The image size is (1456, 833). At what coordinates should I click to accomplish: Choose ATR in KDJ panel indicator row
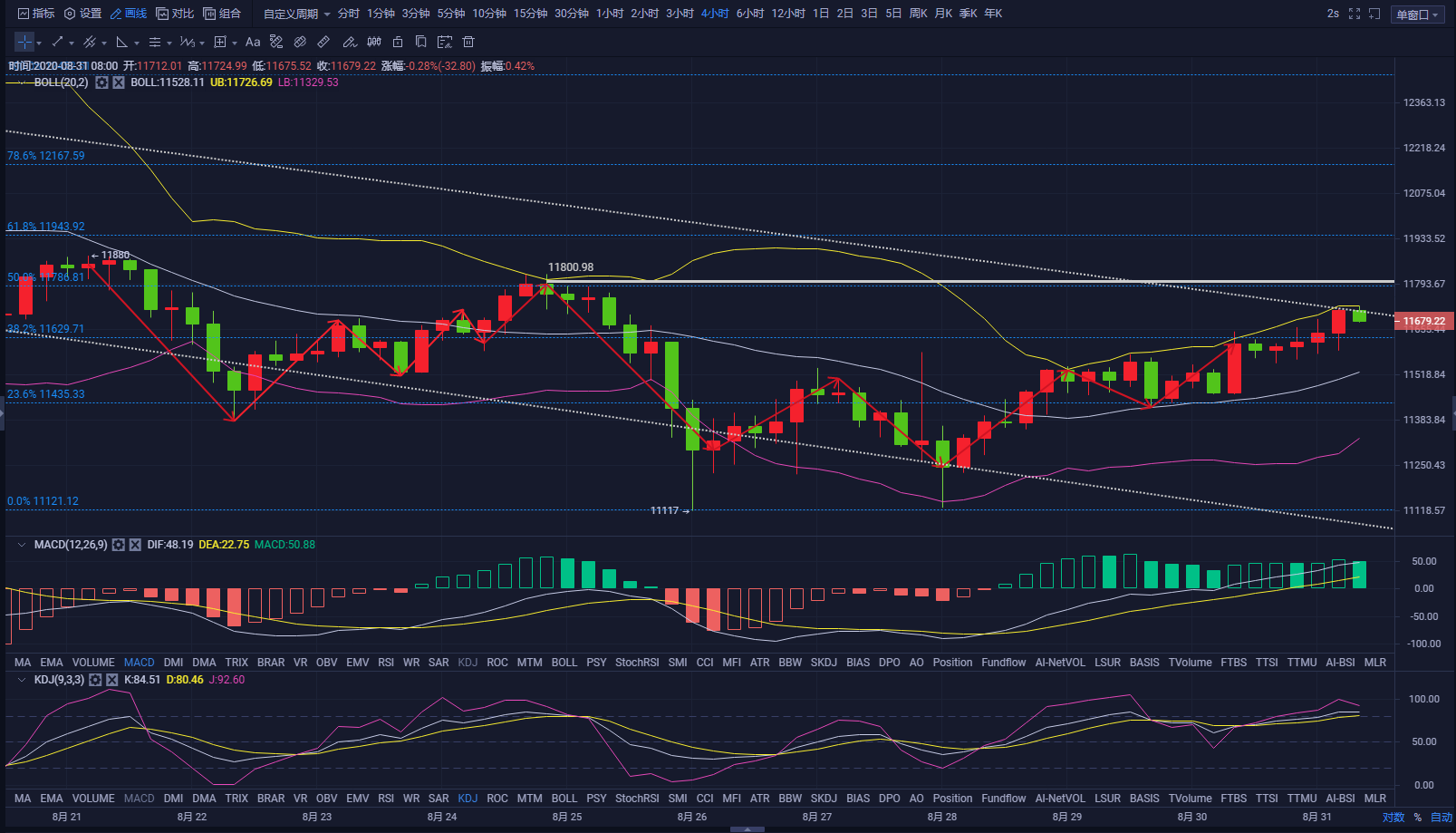[x=760, y=799]
